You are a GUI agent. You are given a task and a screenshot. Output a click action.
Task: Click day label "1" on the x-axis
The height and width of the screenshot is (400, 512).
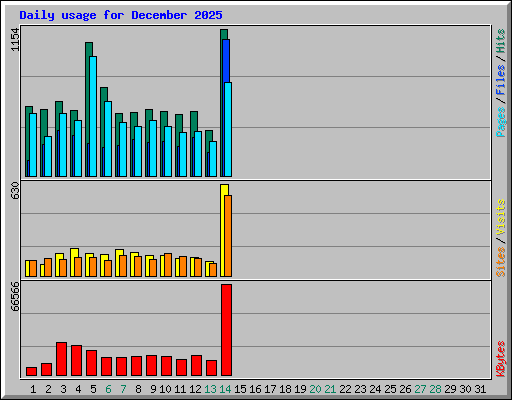[33, 389]
